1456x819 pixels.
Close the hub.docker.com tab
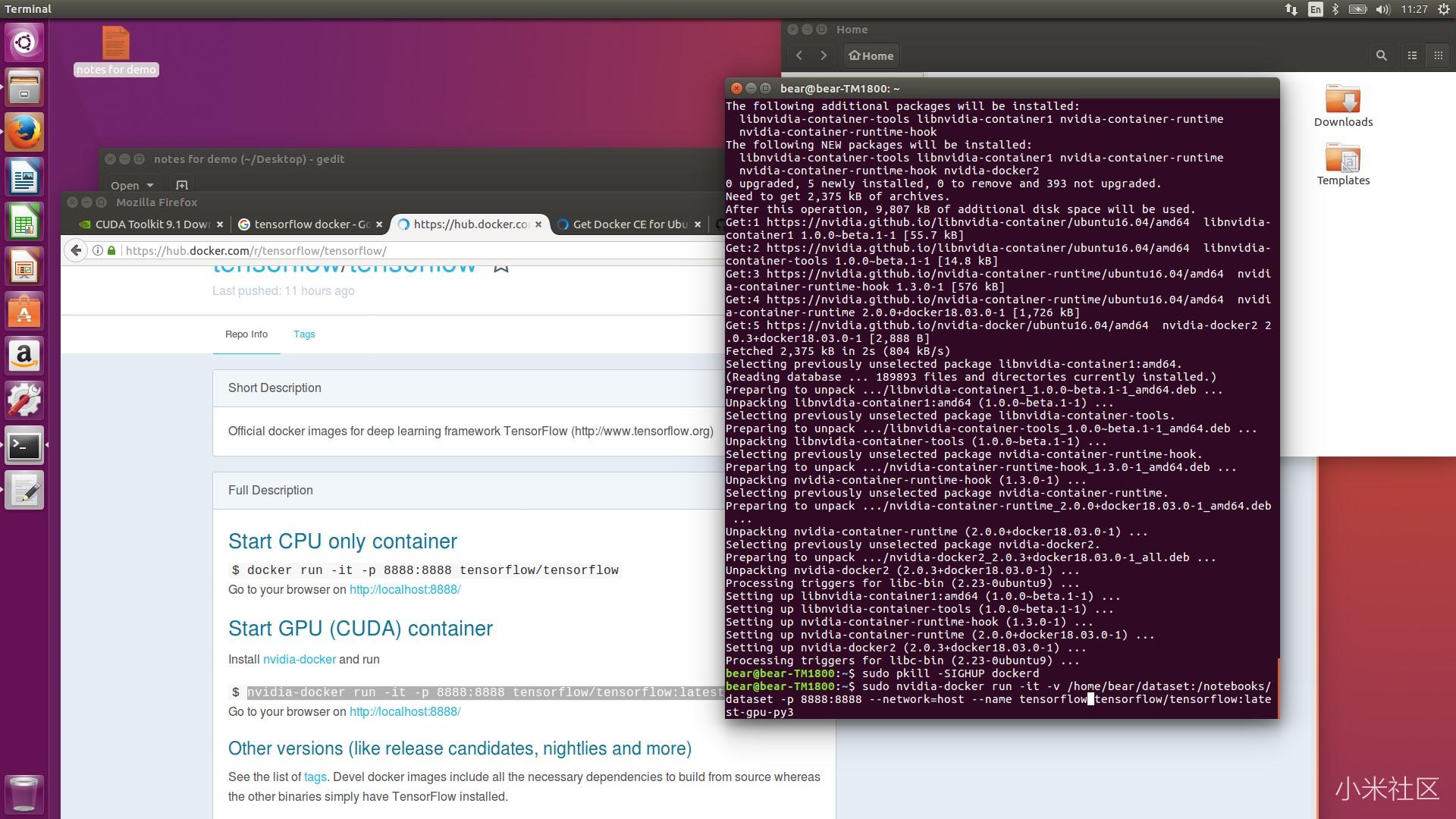point(538,224)
